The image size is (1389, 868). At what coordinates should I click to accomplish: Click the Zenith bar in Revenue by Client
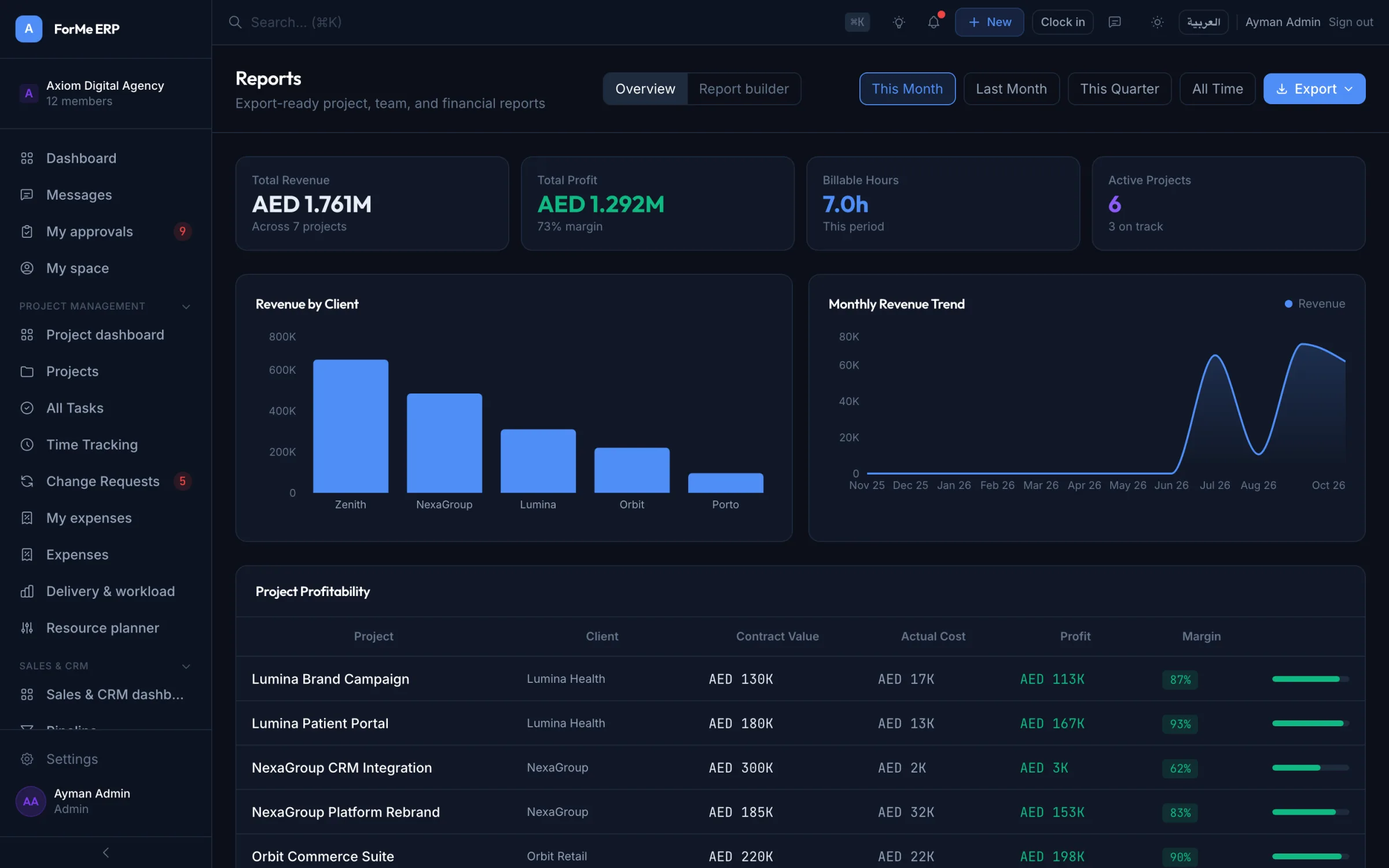[351, 426]
